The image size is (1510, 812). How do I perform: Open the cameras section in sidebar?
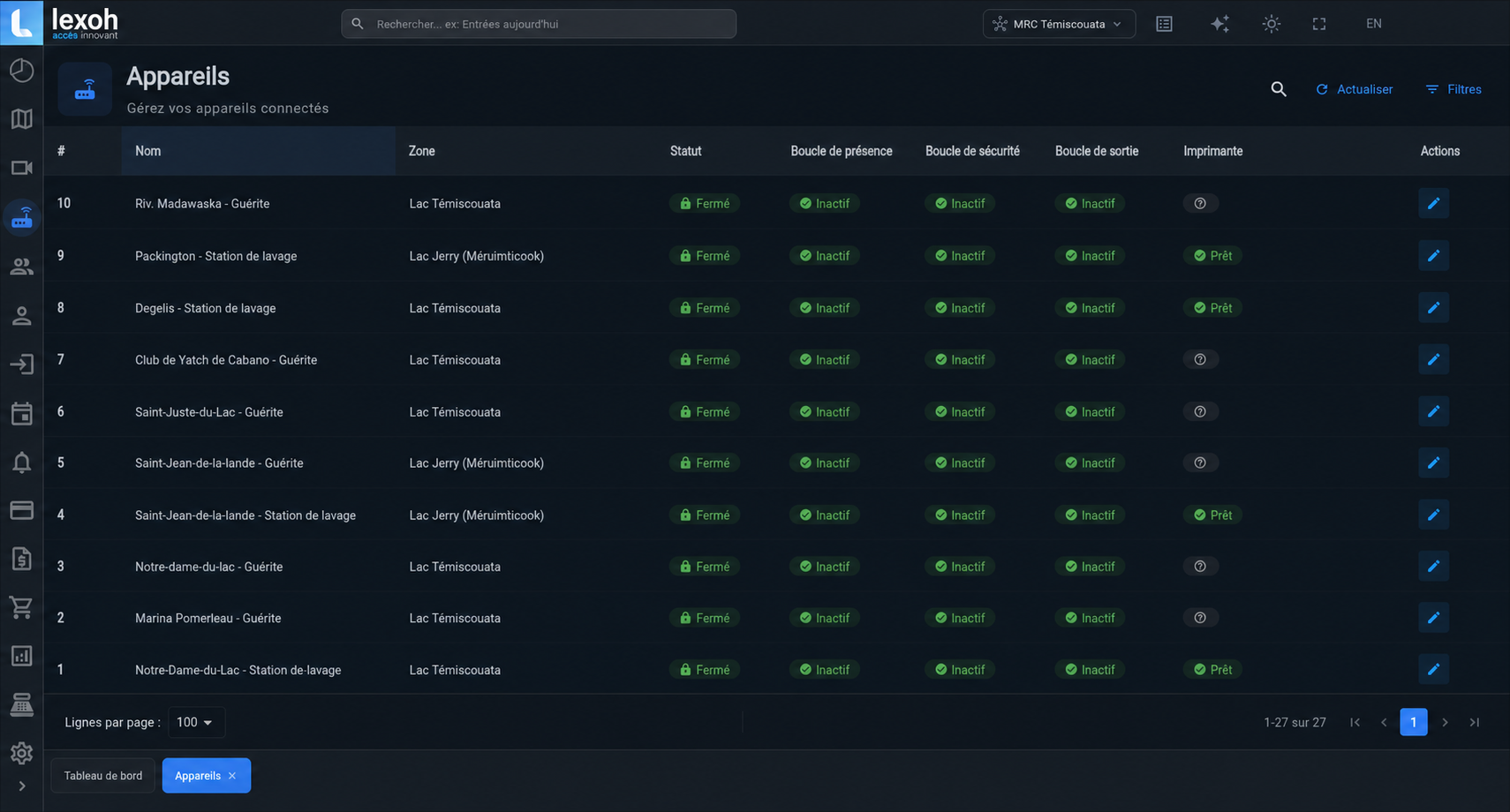click(21, 168)
